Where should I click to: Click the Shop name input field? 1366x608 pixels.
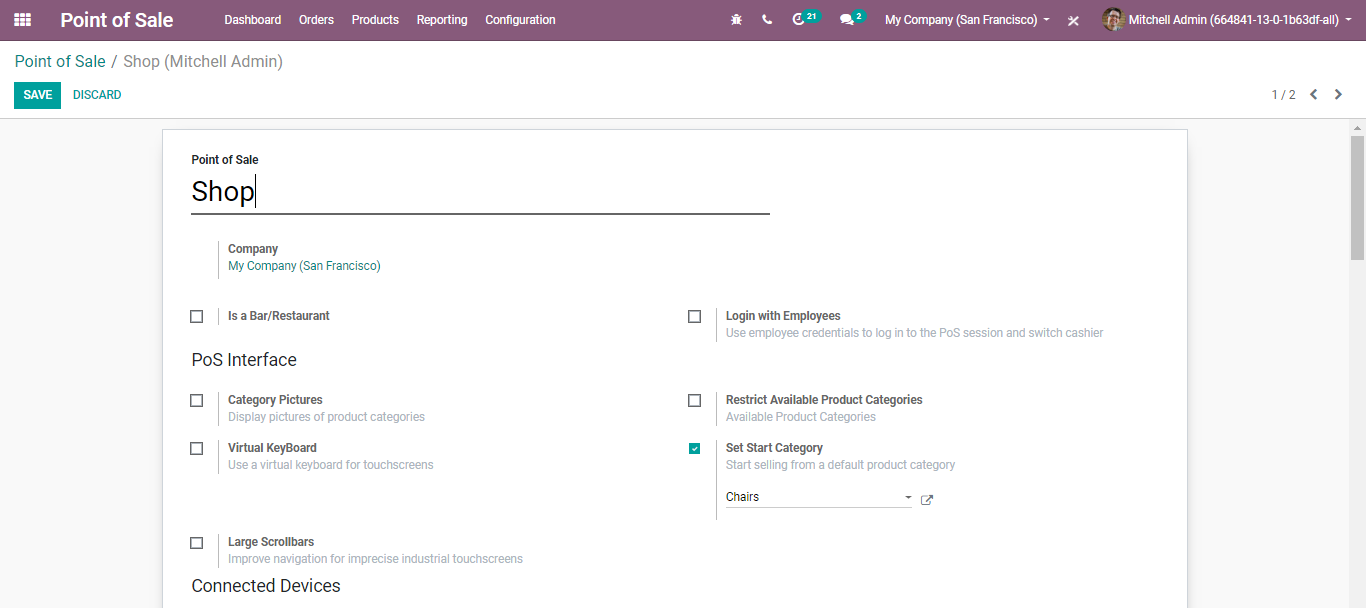coord(481,191)
